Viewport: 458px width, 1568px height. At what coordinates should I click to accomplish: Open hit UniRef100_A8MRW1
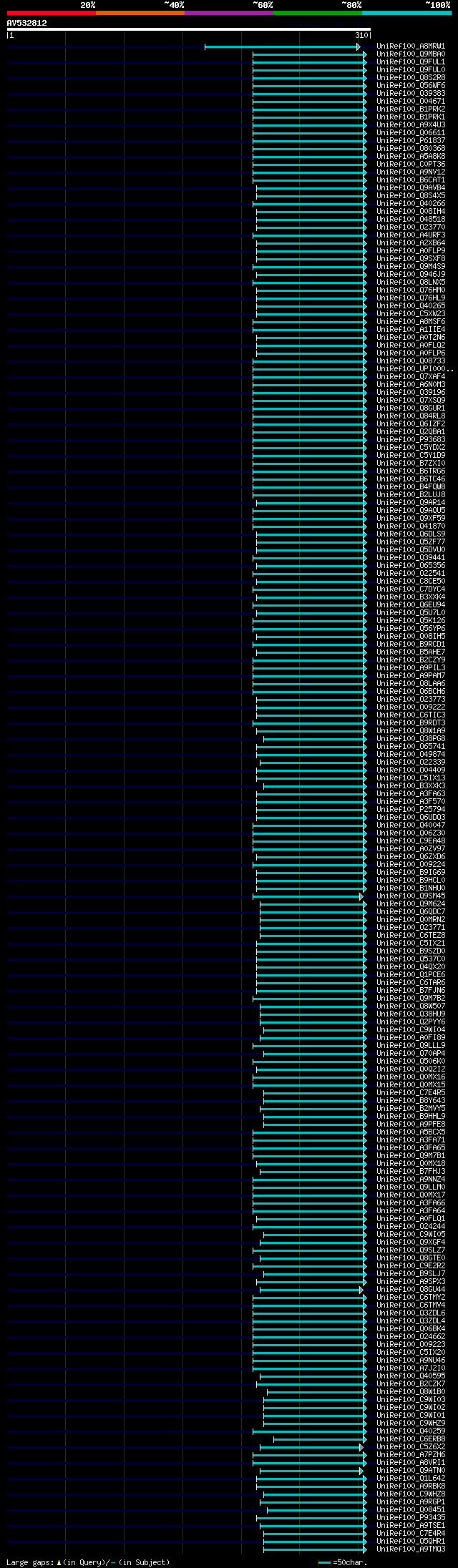411,46
